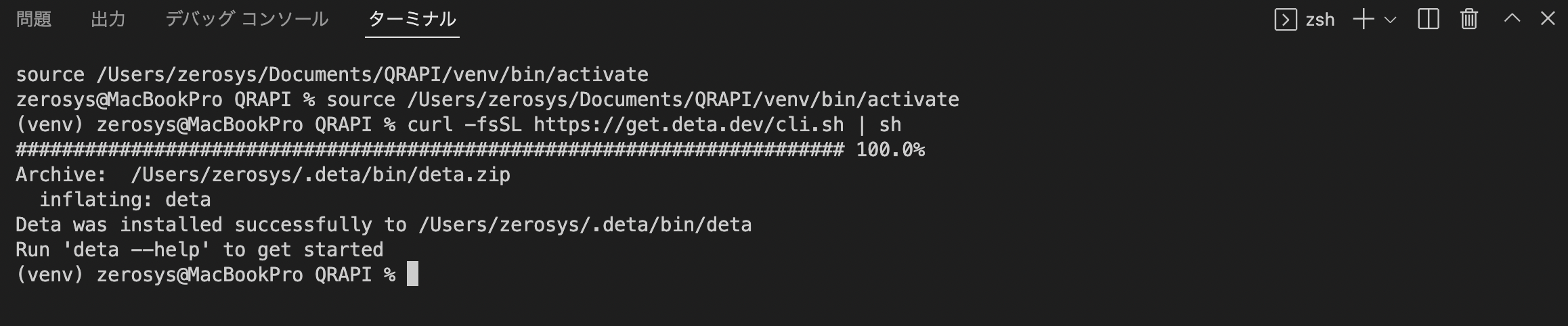The image size is (1568, 326).
Task: Open the /Users/zerosys/.deta/bin/deta.zip path
Action: [320, 174]
